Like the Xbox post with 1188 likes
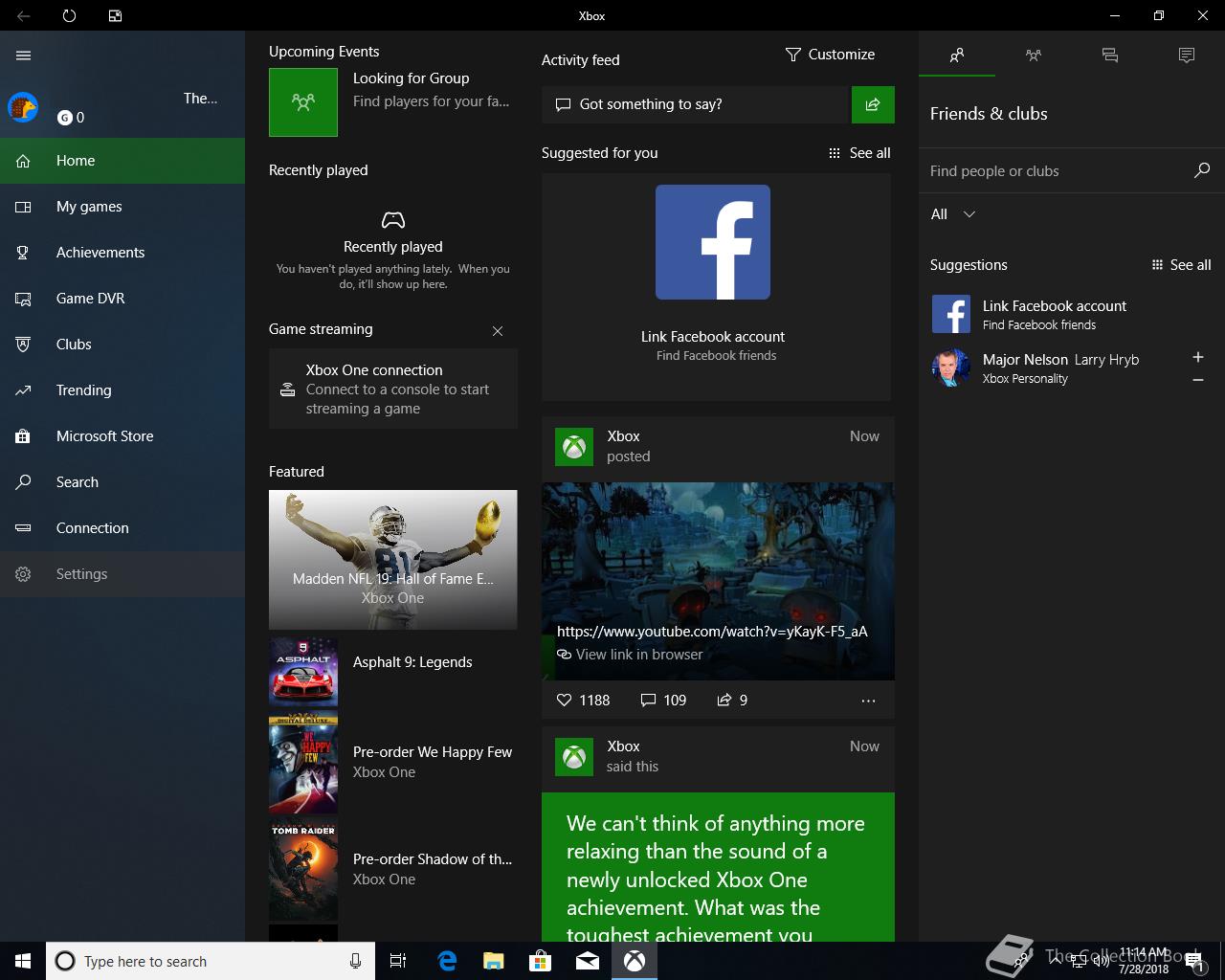 [x=583, y=701]
